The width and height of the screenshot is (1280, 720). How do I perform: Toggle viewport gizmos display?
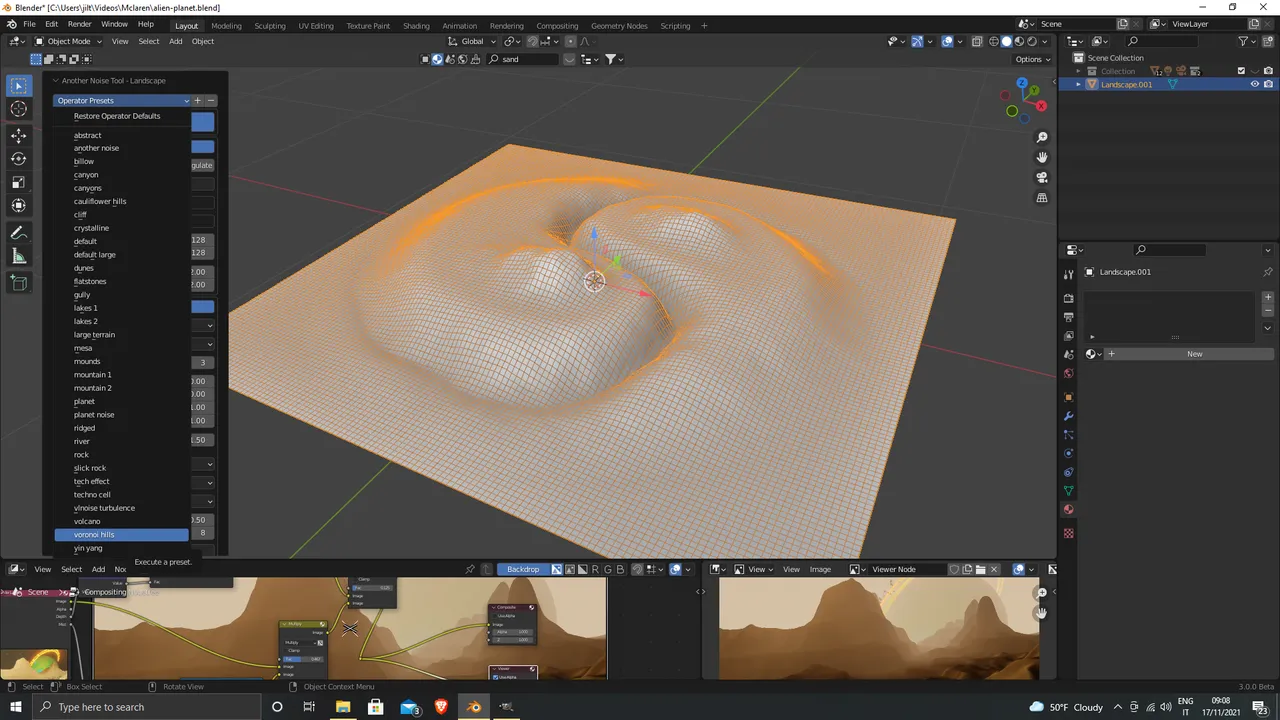click(x=917, y=41)
